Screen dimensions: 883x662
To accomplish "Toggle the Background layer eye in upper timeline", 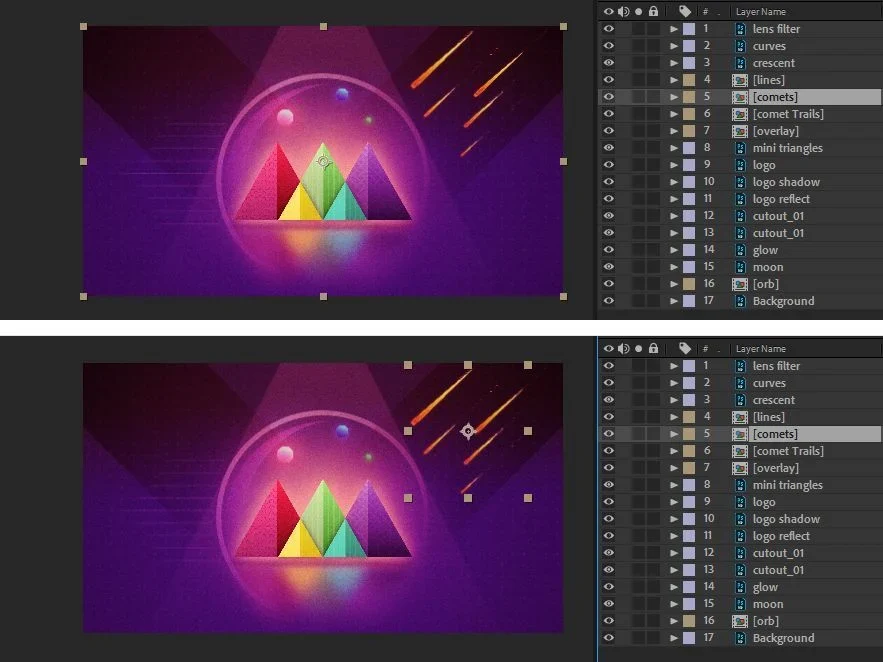I will tap(609, 301).
